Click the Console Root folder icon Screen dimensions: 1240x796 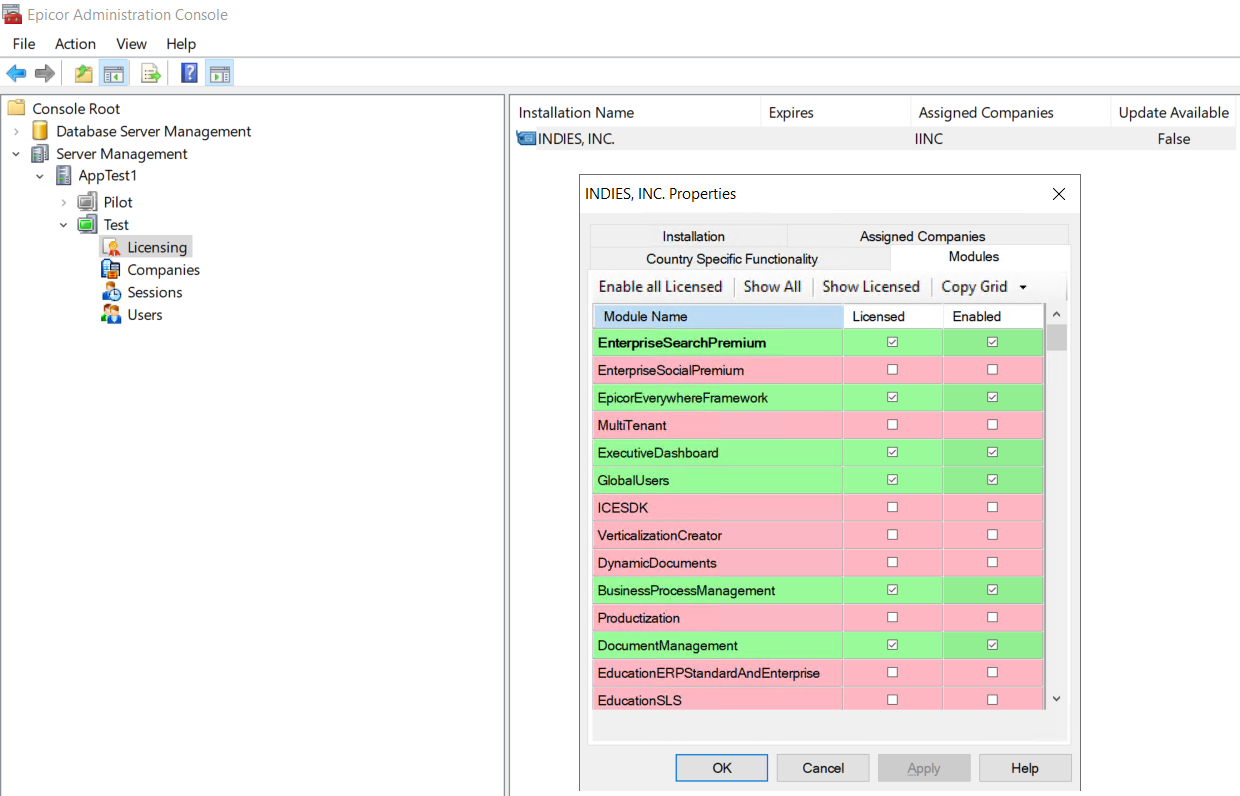click(x=16, y=108)
